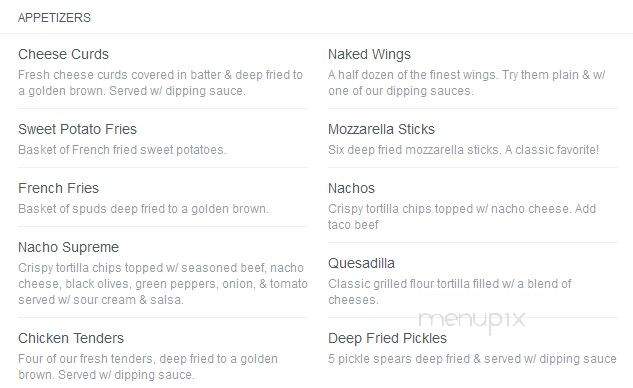Click the Naked Wings description text
This screenshot has height=388, width=633.
(x=467, y=83)
